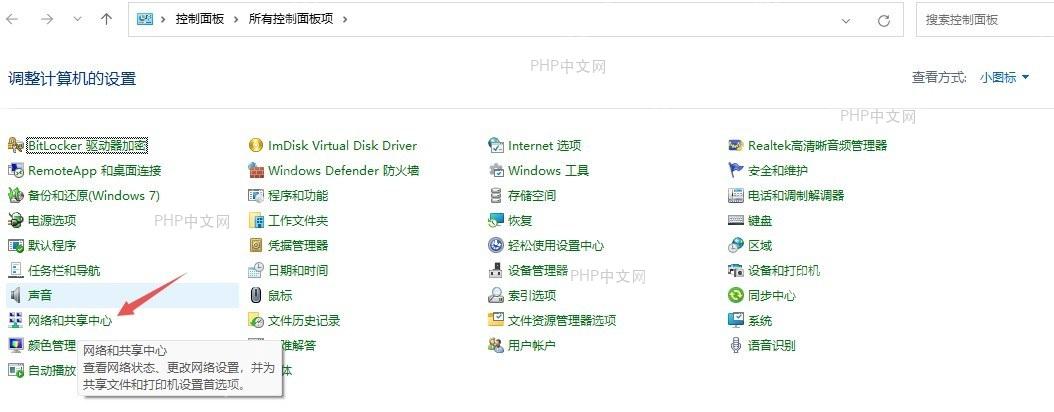Screen dimensions: 1054x412
Task: Click the 设备管理器 icon
Action: pos(496,270)
